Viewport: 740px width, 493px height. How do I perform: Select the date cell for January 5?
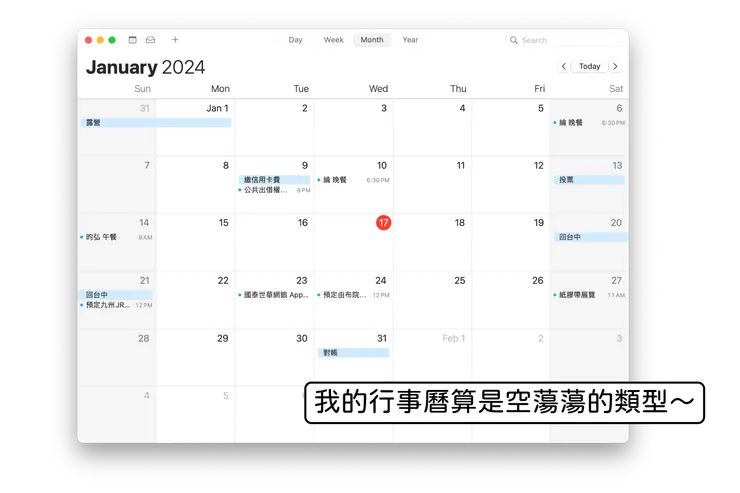510,127
